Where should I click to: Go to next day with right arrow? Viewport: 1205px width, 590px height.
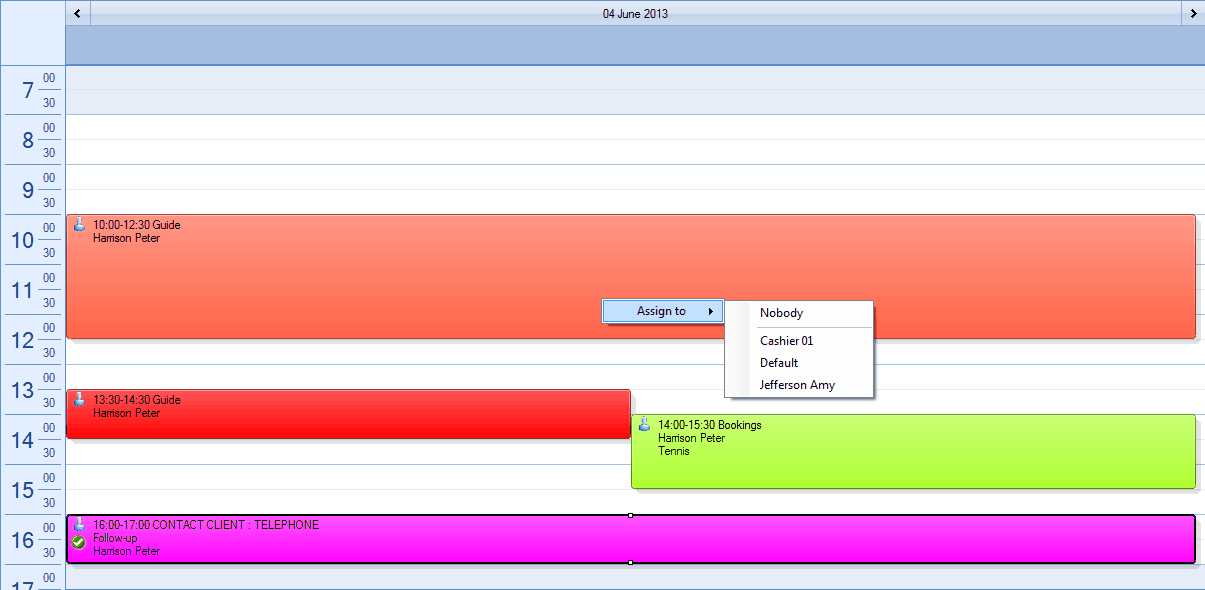pos(1193,13)
